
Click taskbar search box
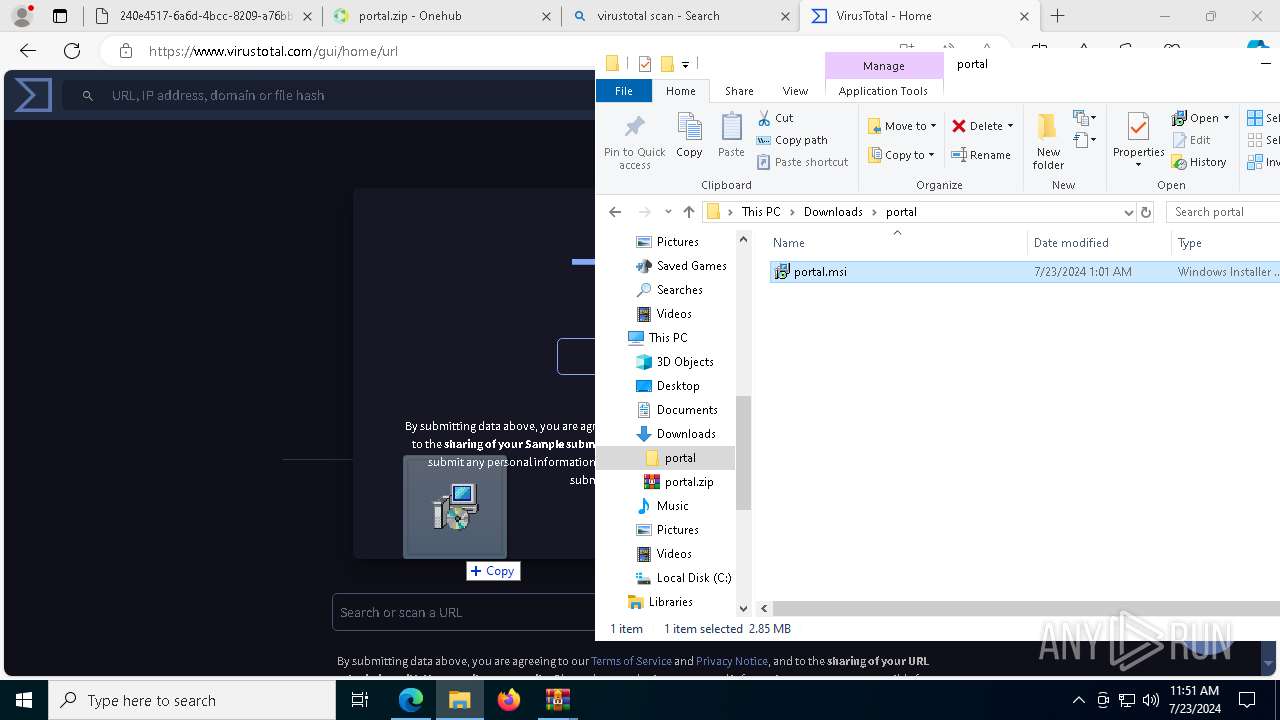point(192,700)
